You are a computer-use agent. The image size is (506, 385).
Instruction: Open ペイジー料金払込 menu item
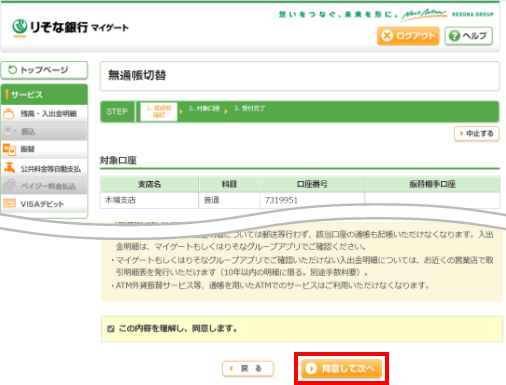tap(44, 186)
